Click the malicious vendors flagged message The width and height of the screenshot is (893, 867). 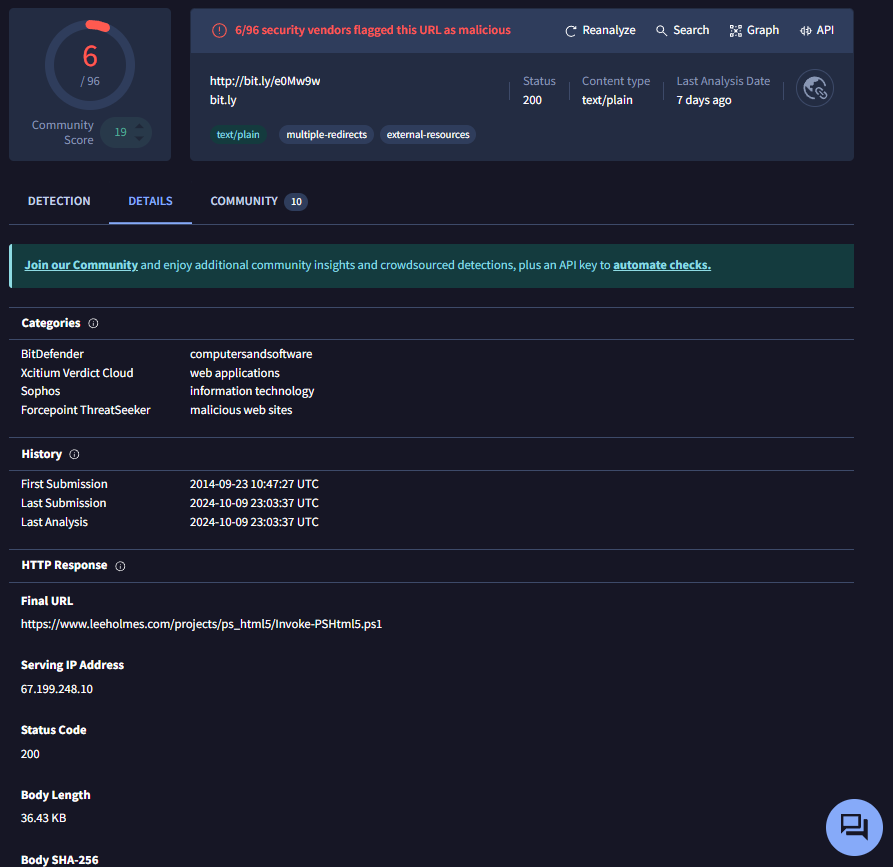click(x=373, y=30)
